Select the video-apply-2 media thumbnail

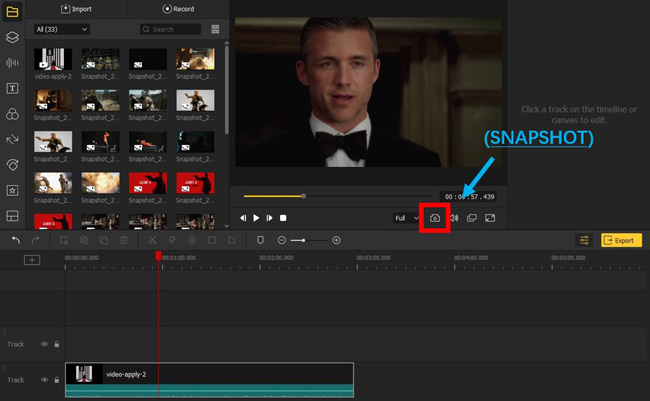[x=53, y=59]
